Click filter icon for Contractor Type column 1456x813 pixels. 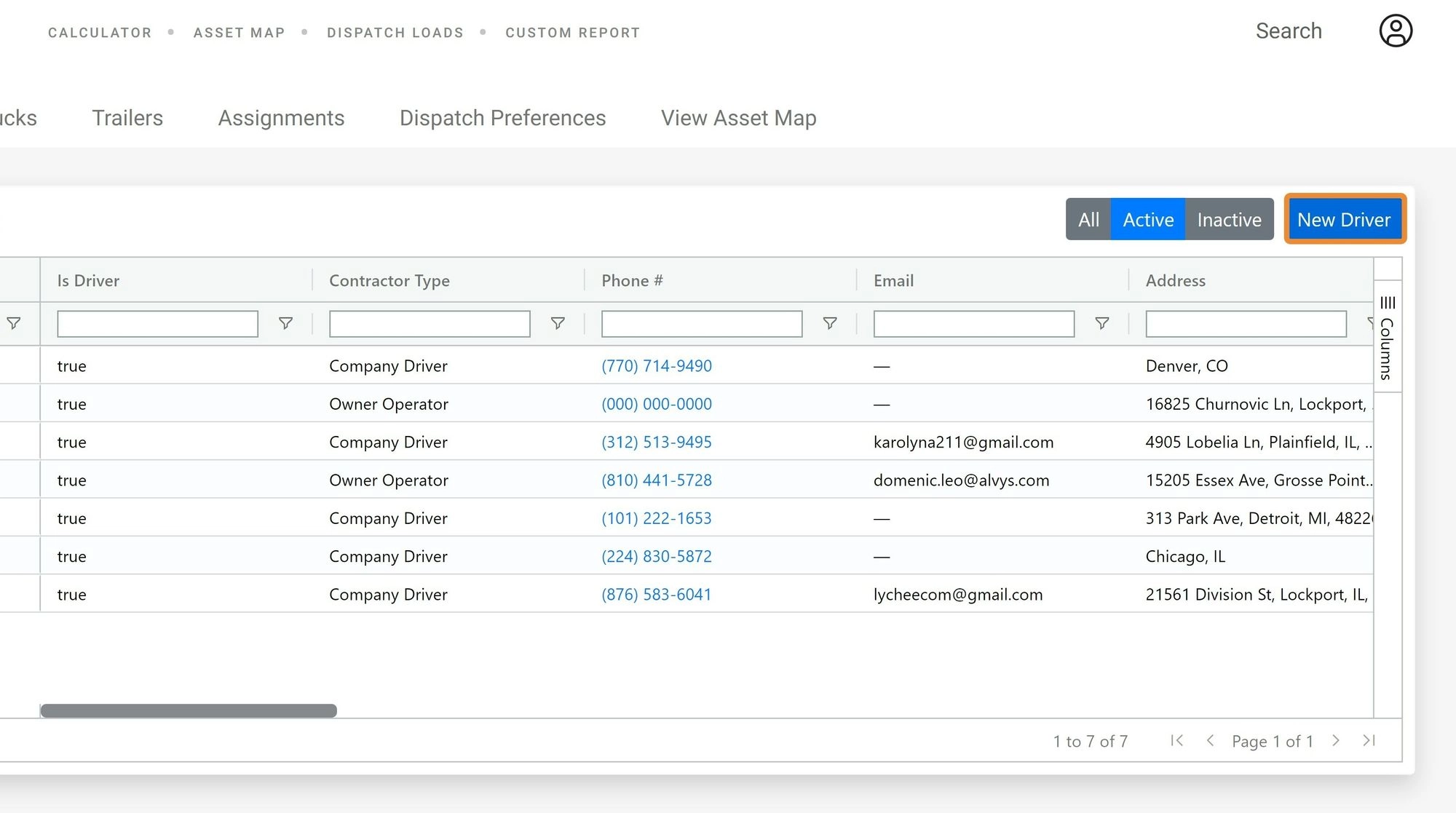click(x=558, y=323)
